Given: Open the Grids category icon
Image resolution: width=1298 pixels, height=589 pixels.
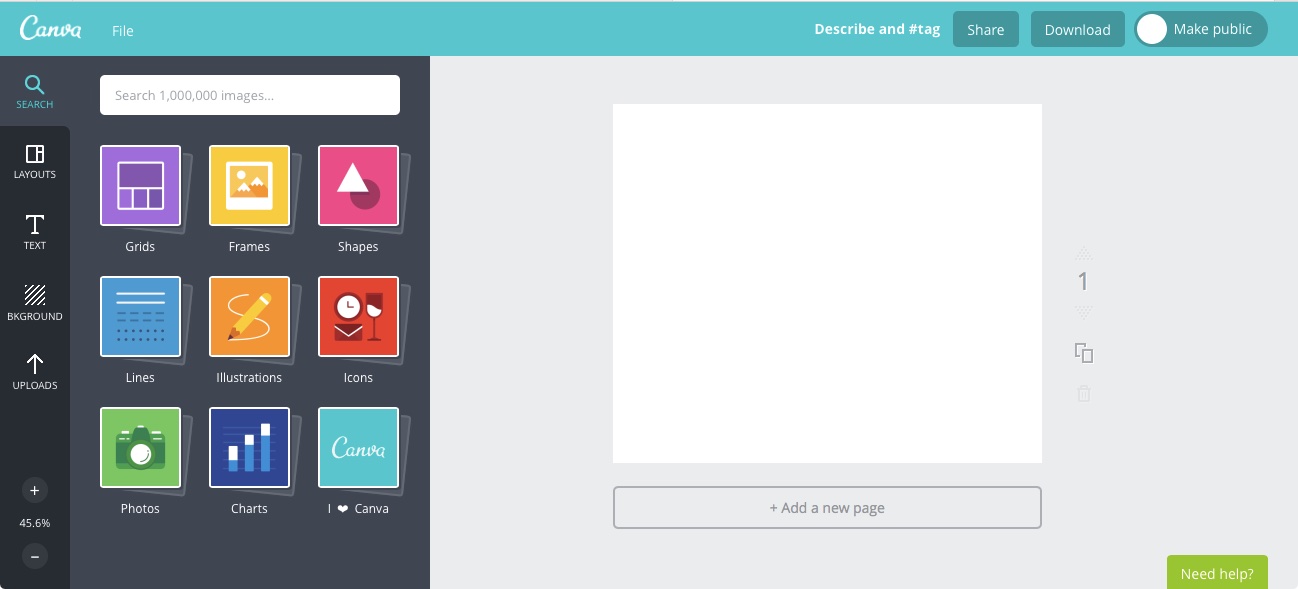Looking at the screenshot, I should [140, 186].
